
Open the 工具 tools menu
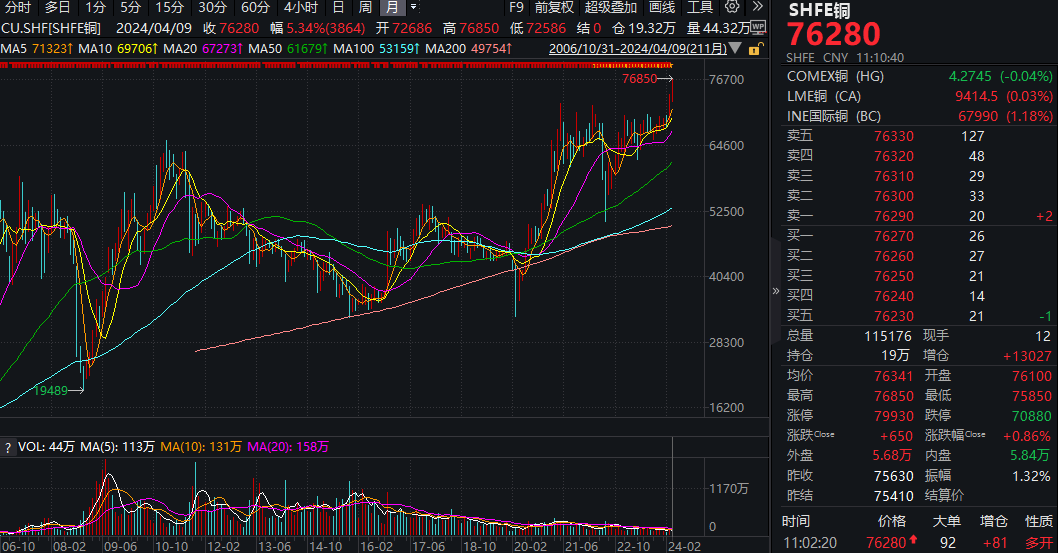point(700,7)
